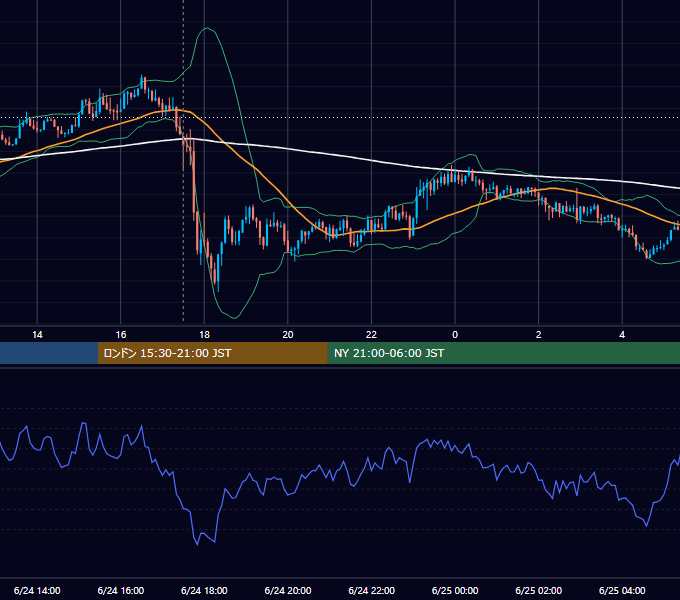Click the 18 hour label on the price axis
This screenshot has width=680, height=600.
[204, 335]
